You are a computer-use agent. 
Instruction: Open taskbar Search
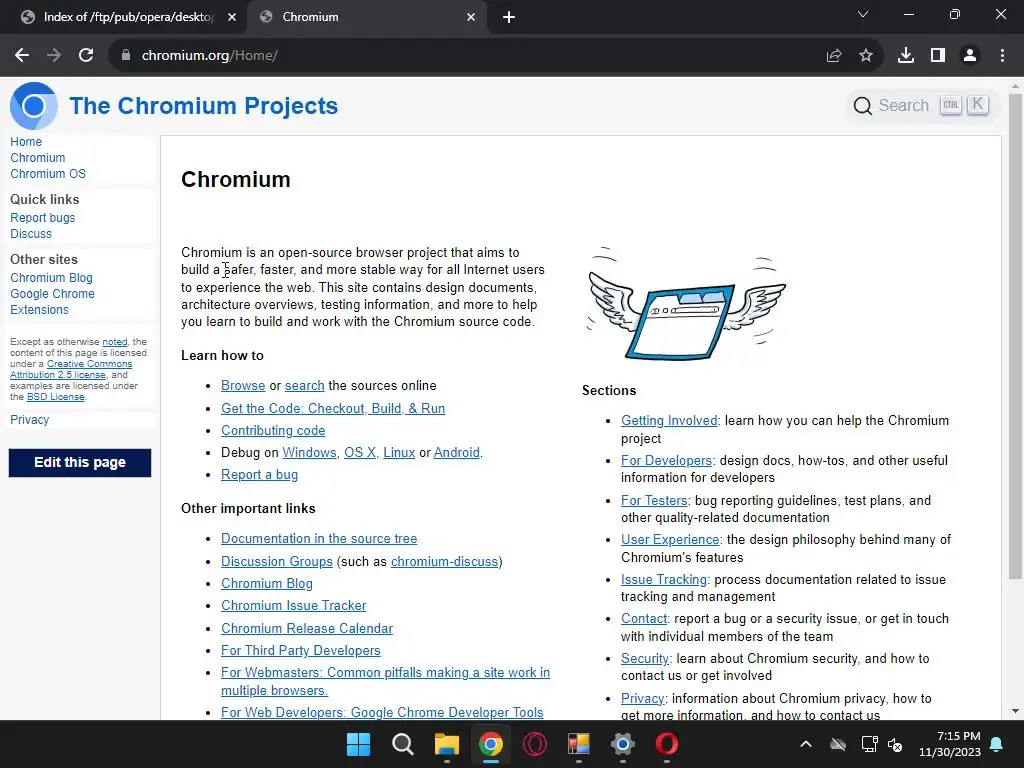(x=402, y=744)
